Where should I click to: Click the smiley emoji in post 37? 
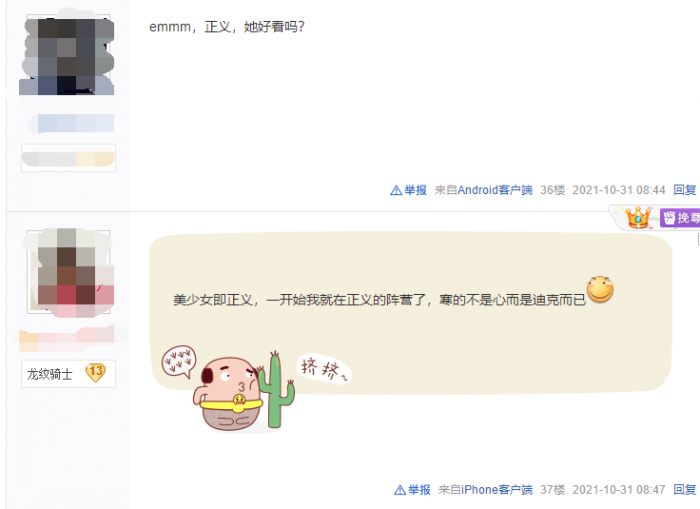click(600, 289)
